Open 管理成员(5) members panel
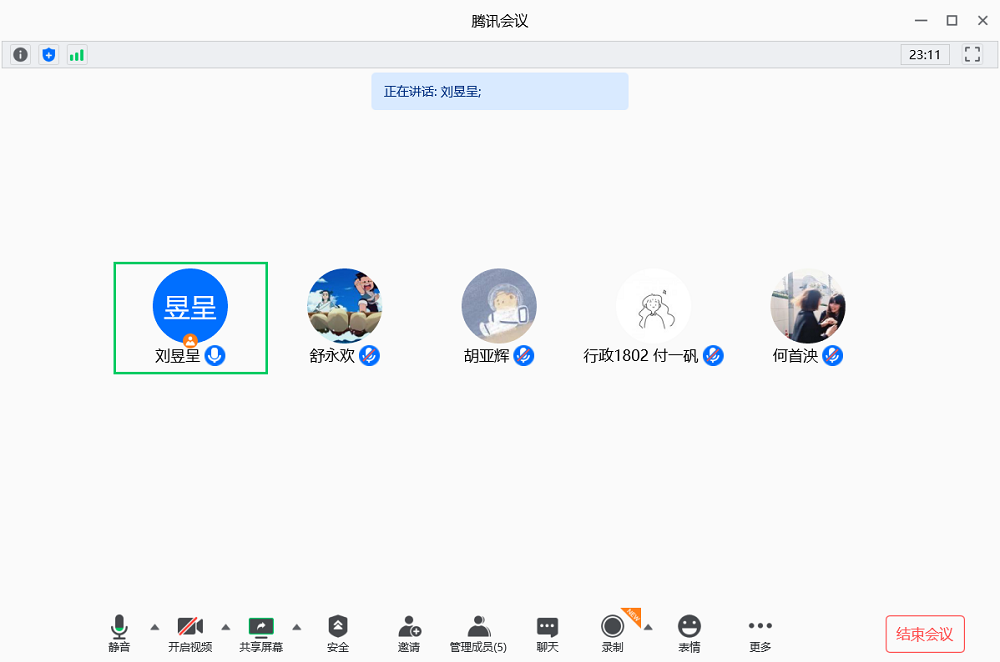The image size is (1000, 662). click(x=478, y=633)
